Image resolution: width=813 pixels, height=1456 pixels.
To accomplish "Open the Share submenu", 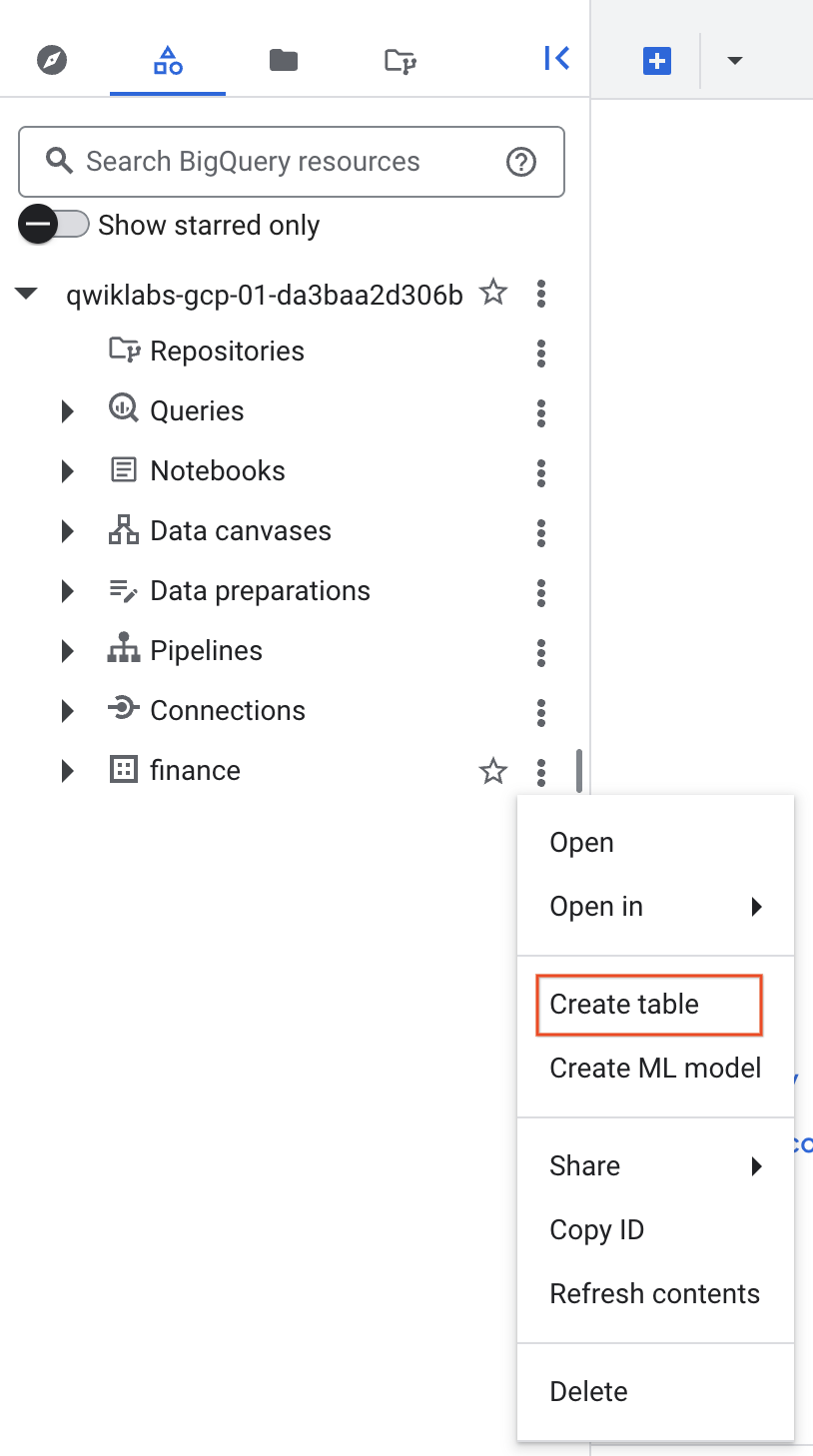I will click(584, 1165).
